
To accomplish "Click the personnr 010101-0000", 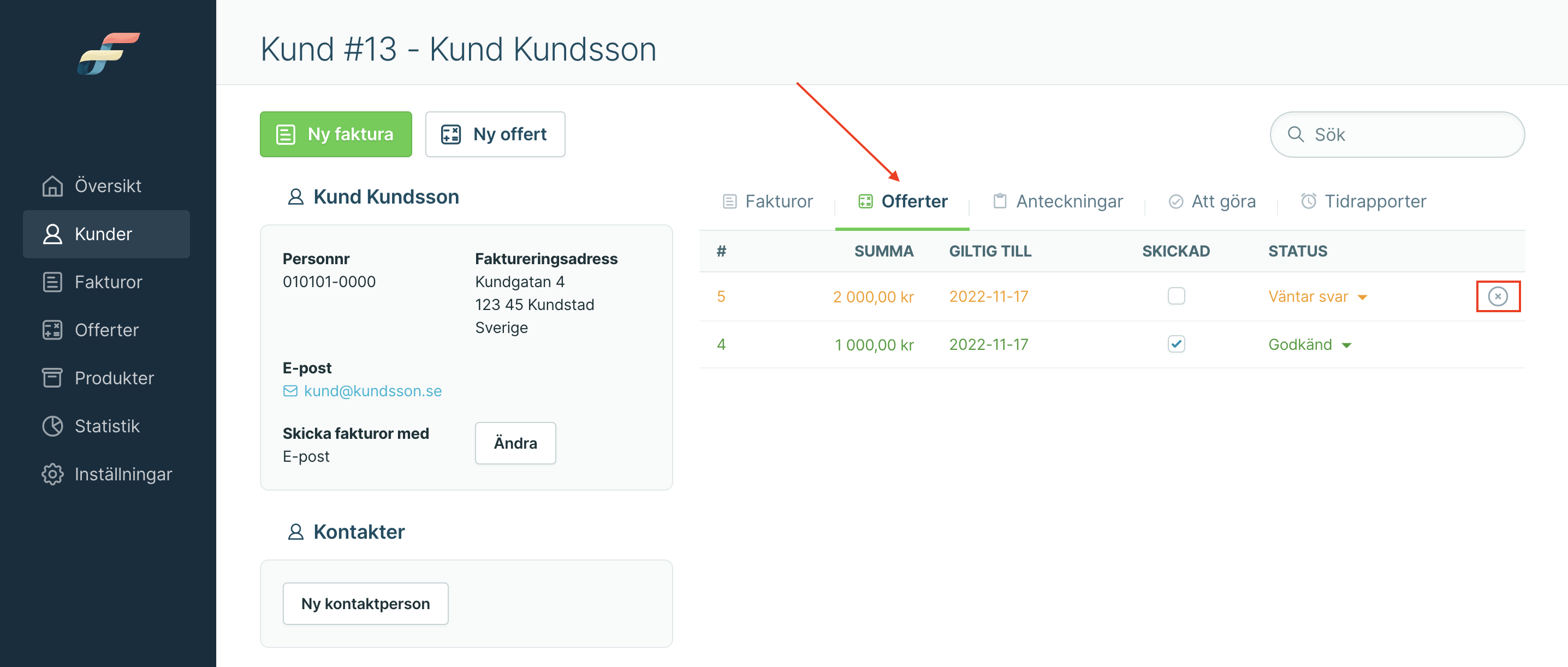I will 329,282.
